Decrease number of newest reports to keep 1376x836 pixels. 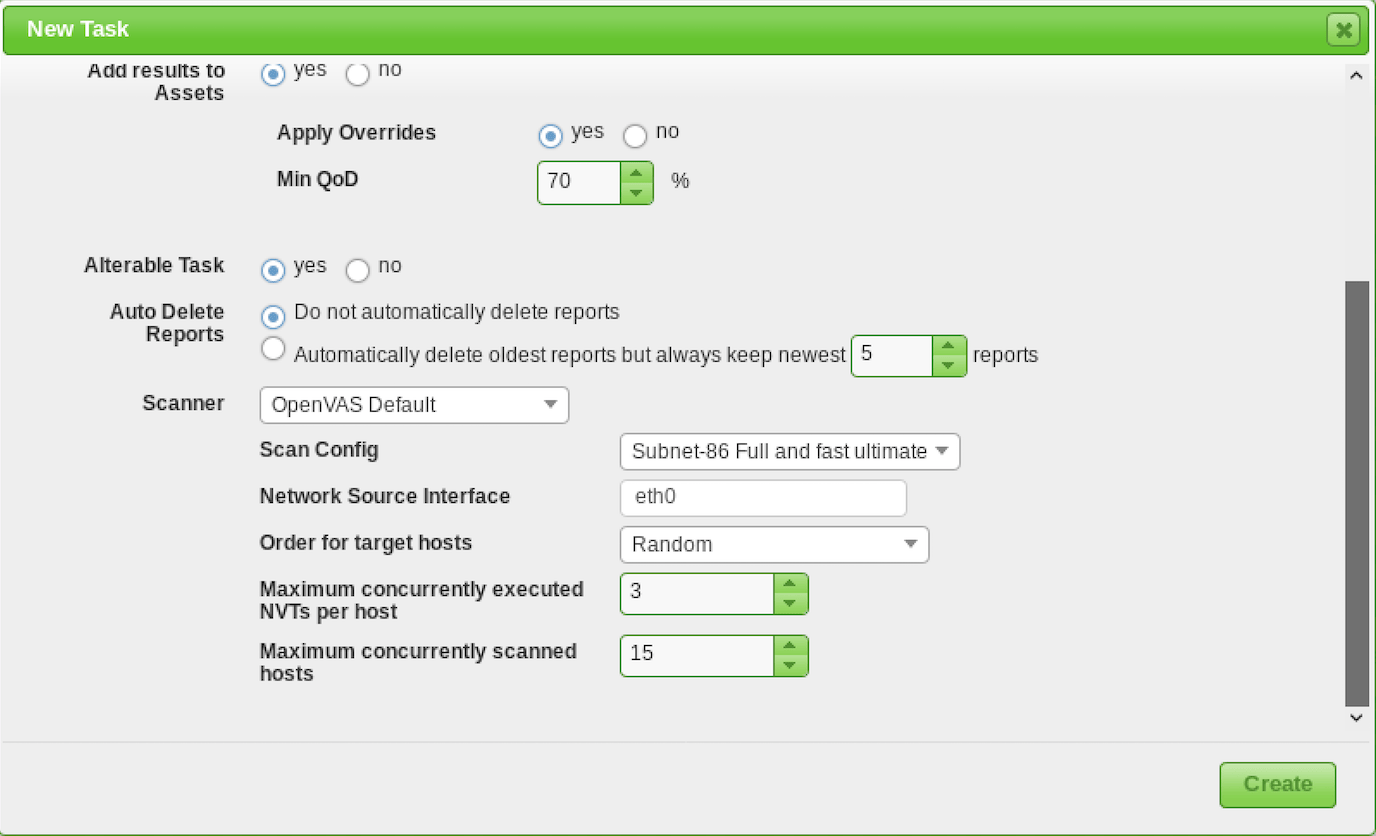tap(949, 366)
